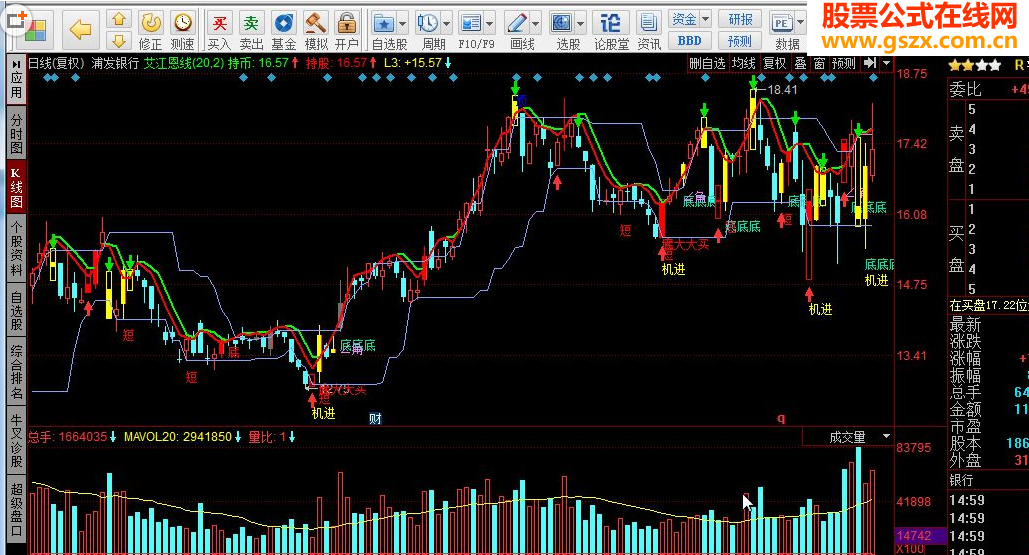This screenshot has height=555, width=1029.
Task: Open the 模拟 simulation gavel icon
Action: (316, 31)
